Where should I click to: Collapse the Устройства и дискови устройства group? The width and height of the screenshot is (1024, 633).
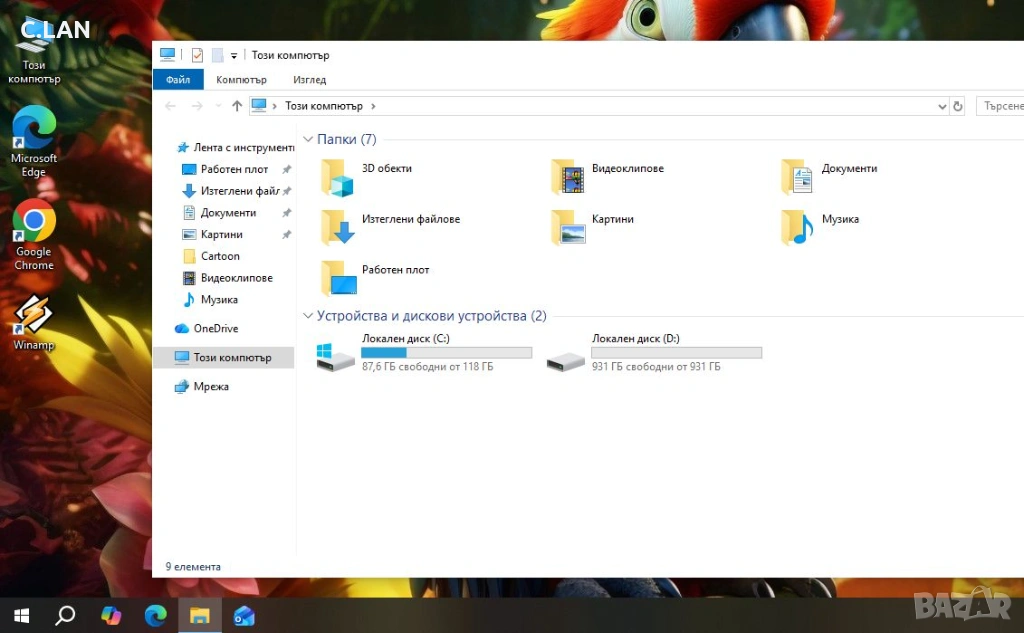coord(308,316)
